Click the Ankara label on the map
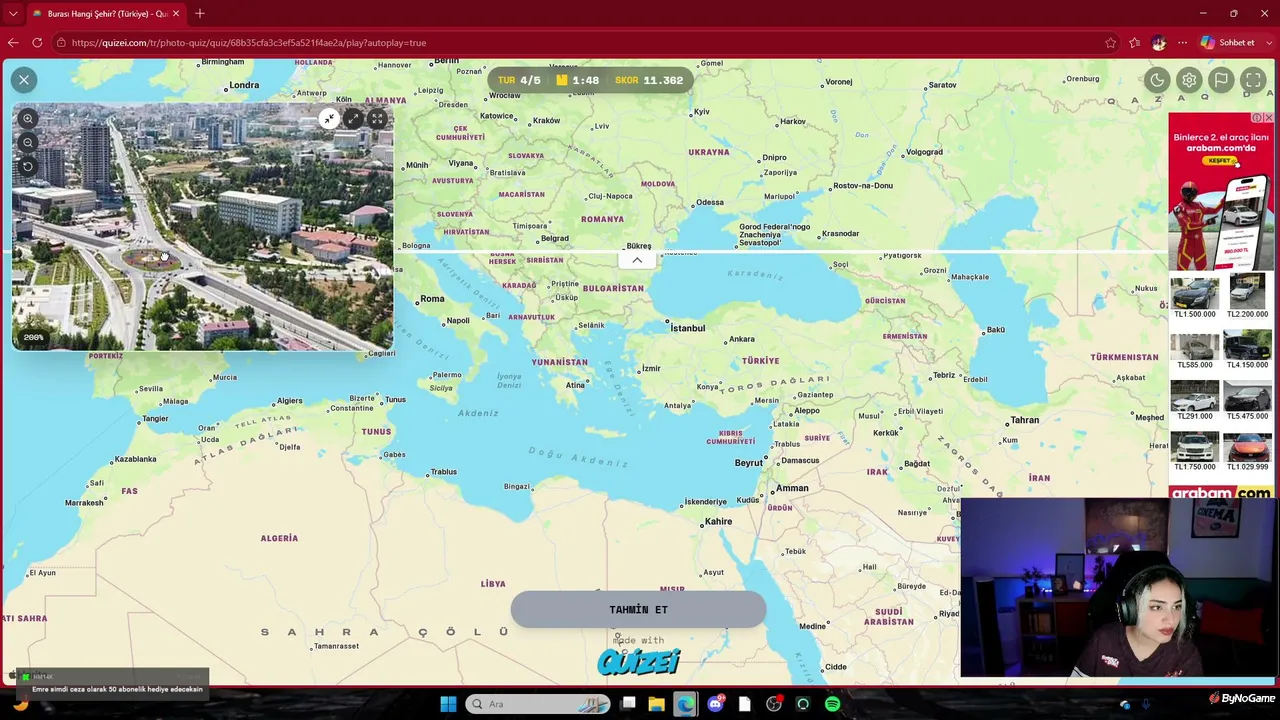Image resolution: width=1280 pixels, height=720 pixels. tap(742, 339)
